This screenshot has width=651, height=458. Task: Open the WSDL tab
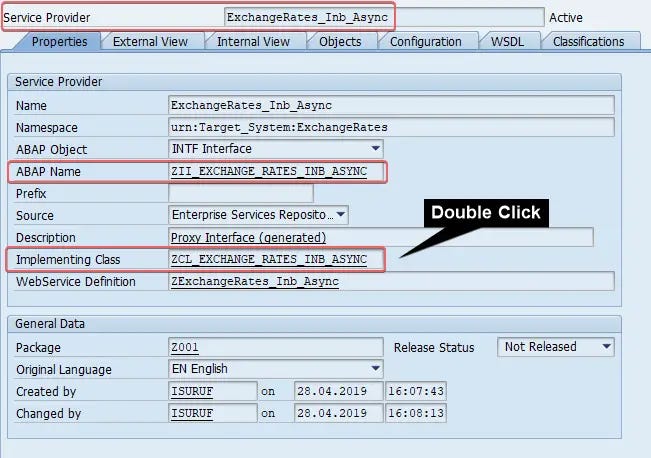point(507,42)
